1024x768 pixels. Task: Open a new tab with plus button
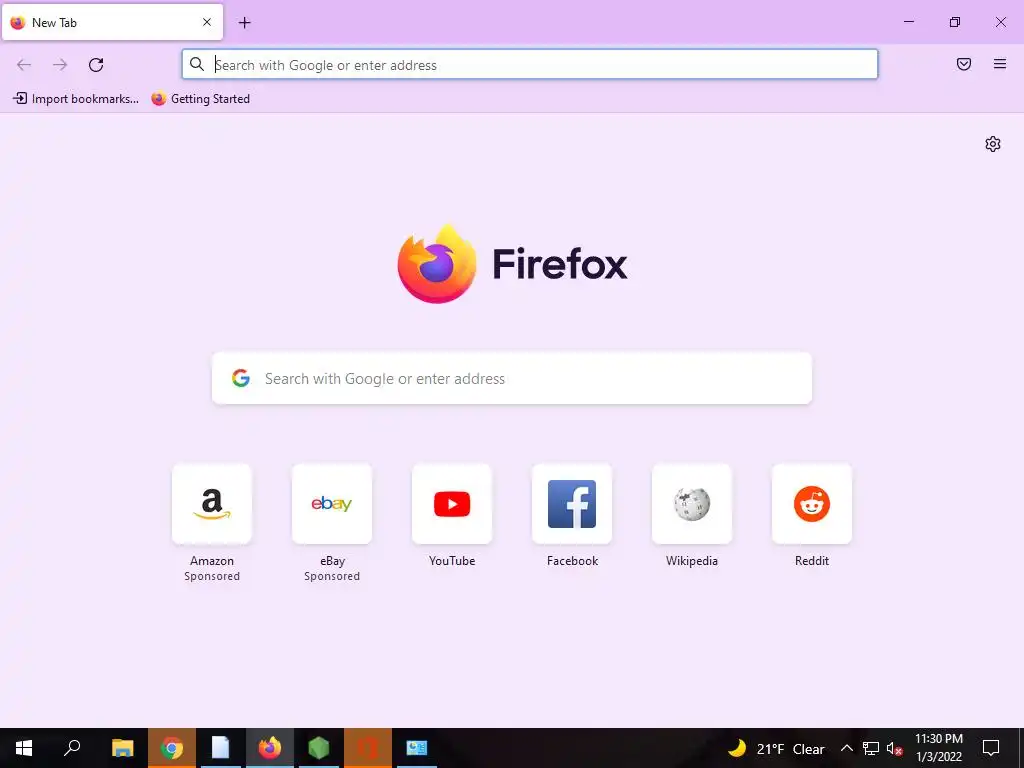[x=244, y=23]
